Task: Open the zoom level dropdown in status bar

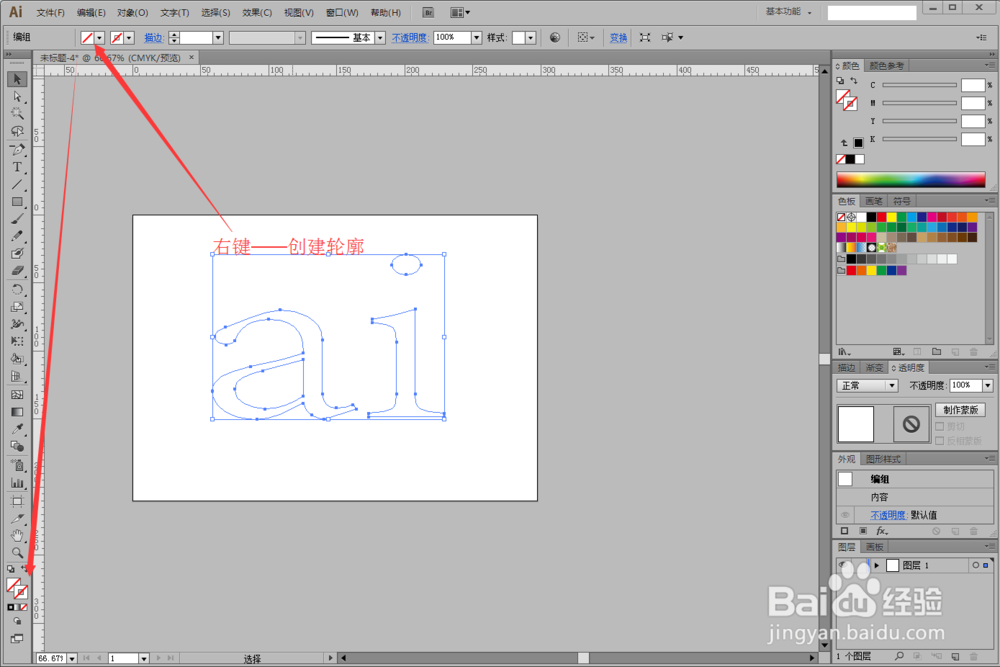Action: point(72,658)
